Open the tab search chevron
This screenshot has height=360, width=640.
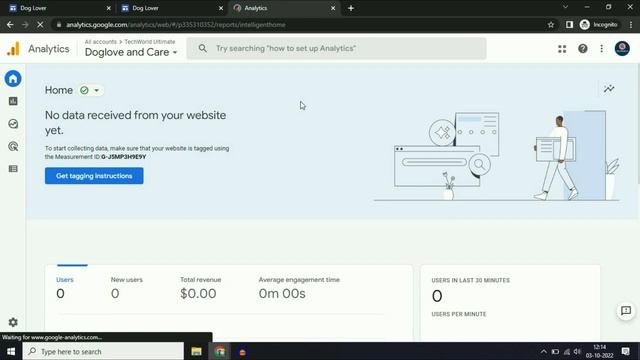565,7
